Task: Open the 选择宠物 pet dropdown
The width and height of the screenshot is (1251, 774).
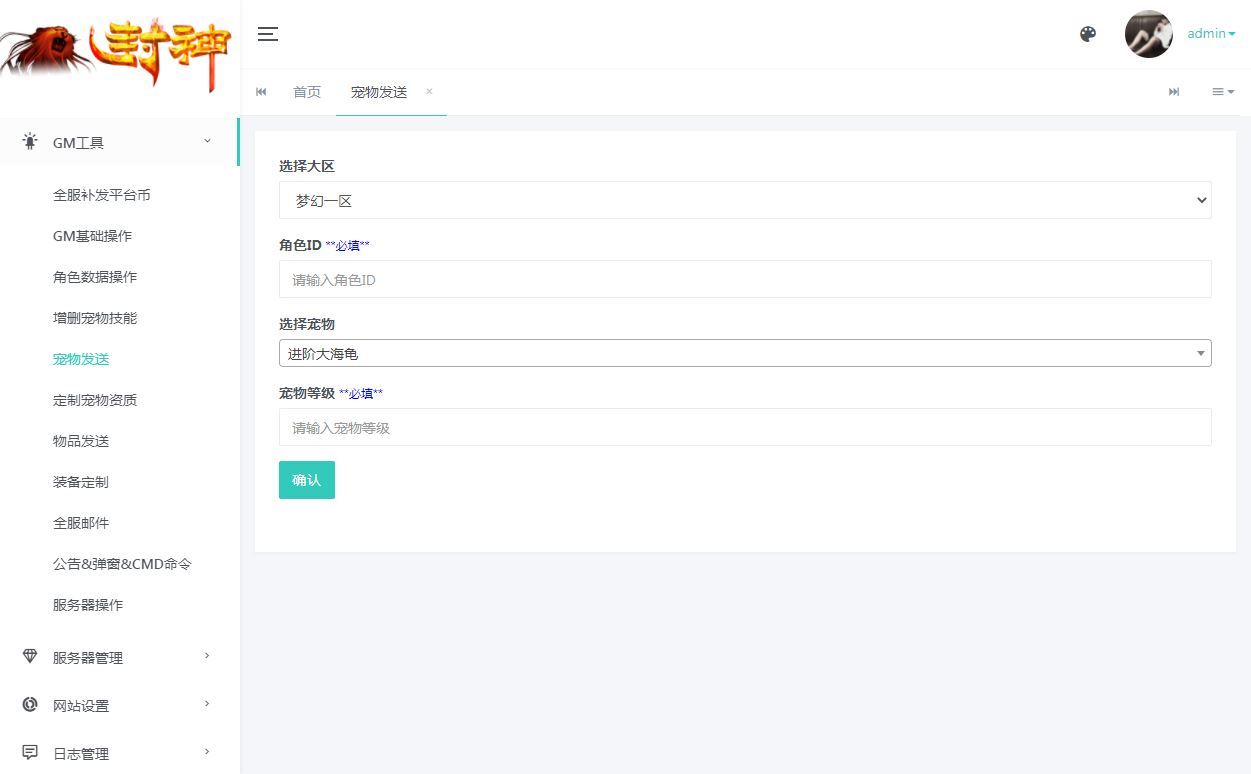Action: point(745,353)
